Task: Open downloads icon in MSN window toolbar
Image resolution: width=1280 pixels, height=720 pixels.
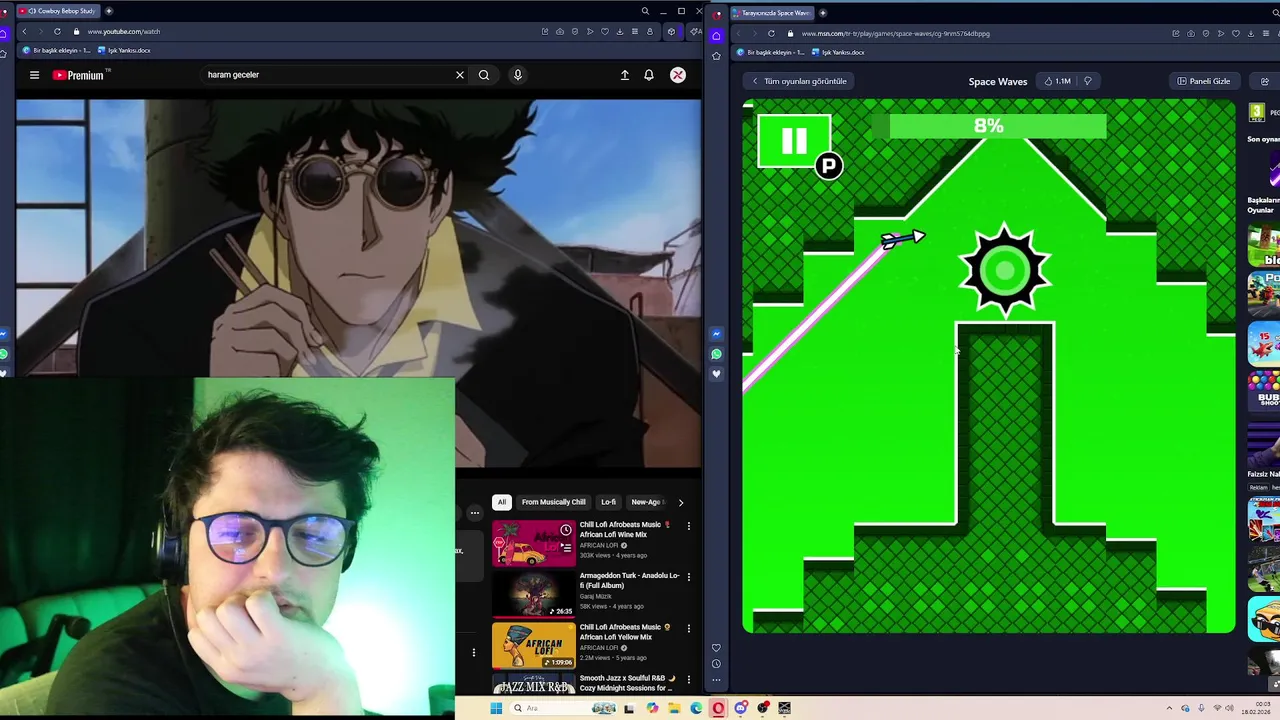Action: (x=1251, y=33)
